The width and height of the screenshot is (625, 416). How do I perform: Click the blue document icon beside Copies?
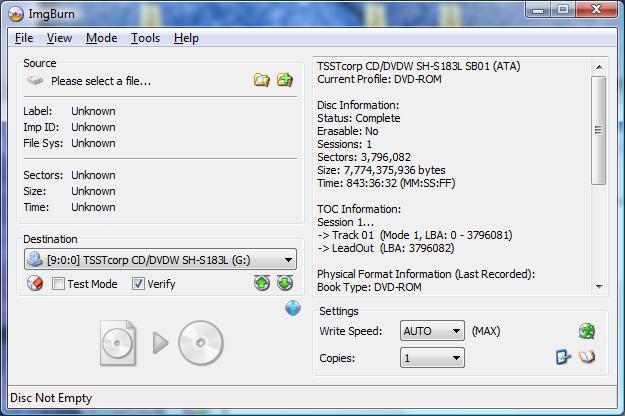pyautogui.click(x=564, y=357)
